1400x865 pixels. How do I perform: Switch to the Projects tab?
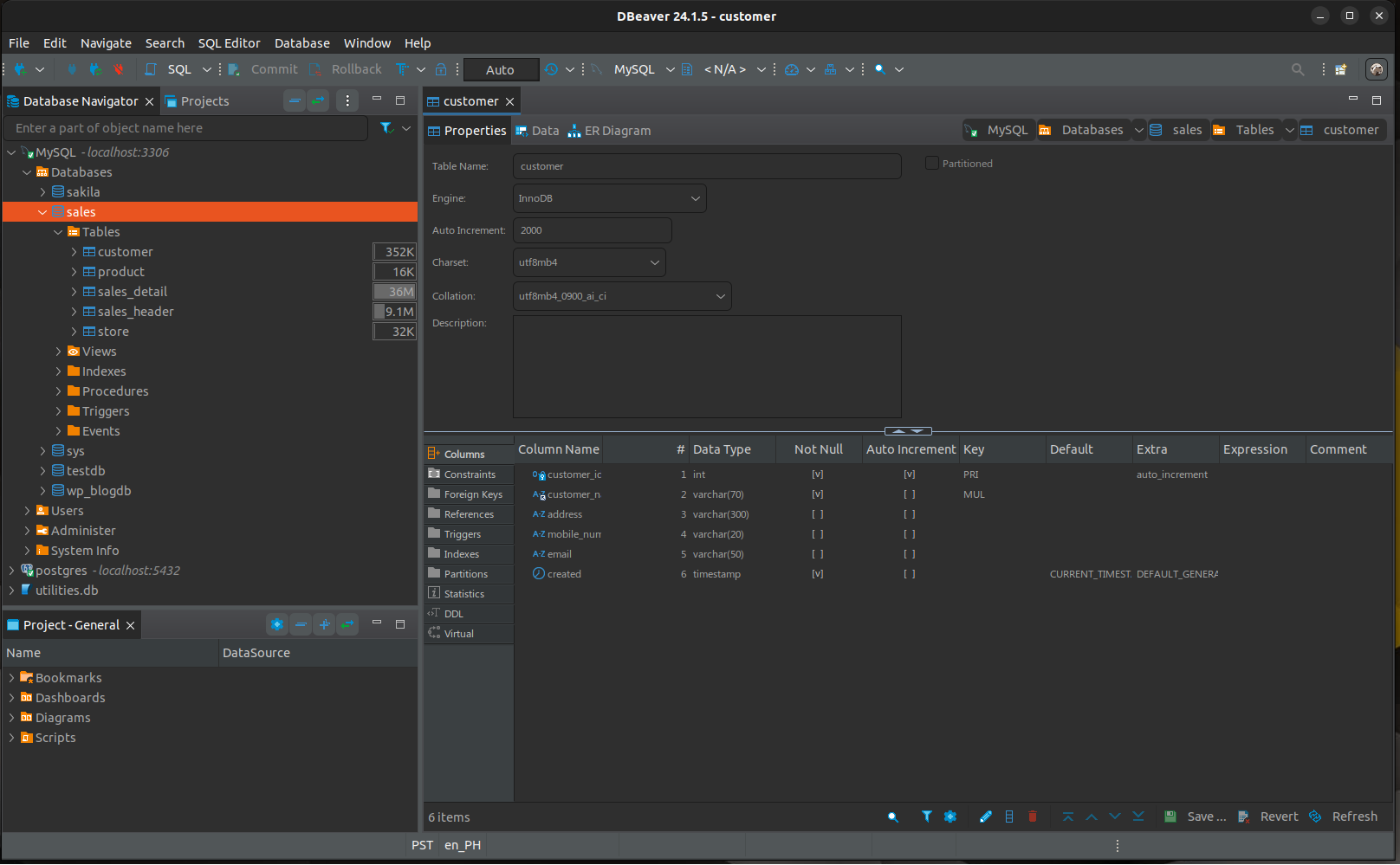point(197,101)
